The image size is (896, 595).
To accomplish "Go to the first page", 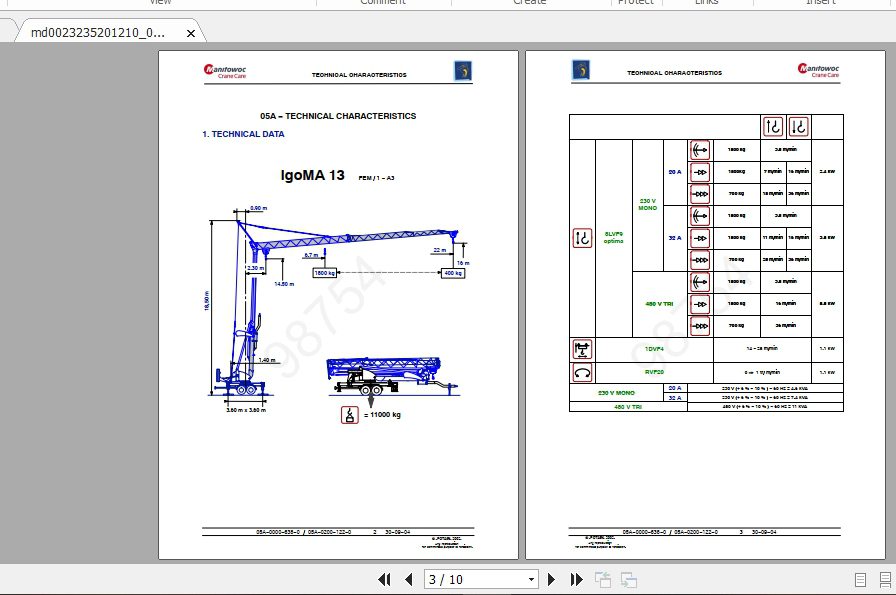I will [x=384, y=579].
